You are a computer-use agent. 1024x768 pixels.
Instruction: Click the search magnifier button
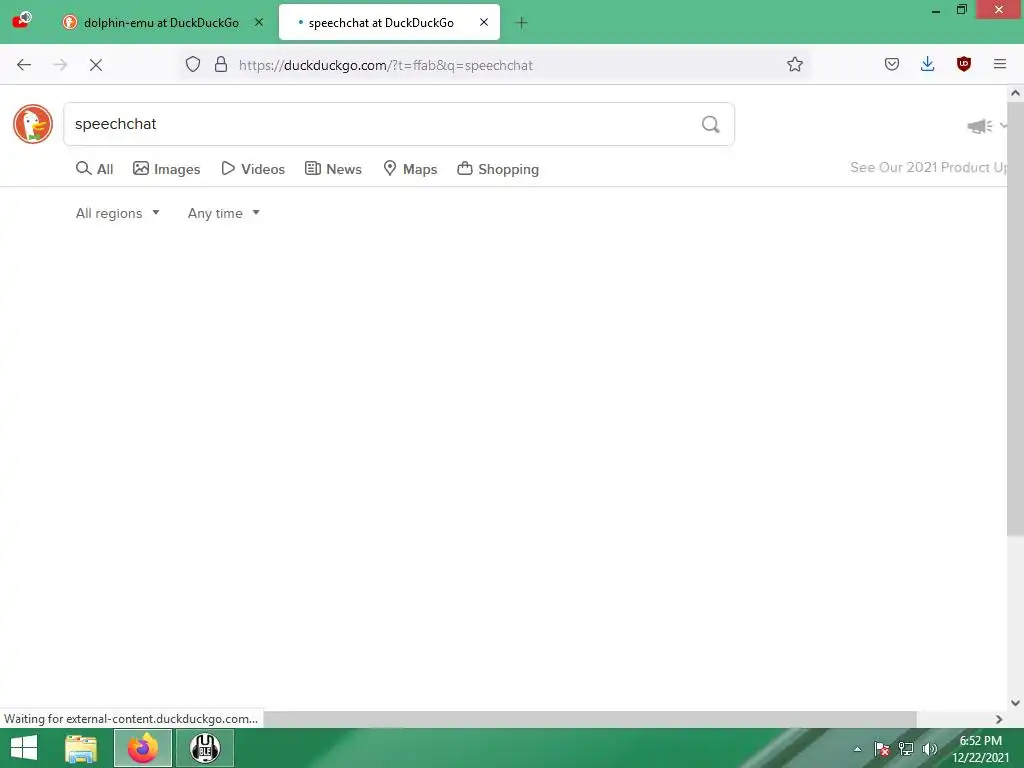(711, 124)
